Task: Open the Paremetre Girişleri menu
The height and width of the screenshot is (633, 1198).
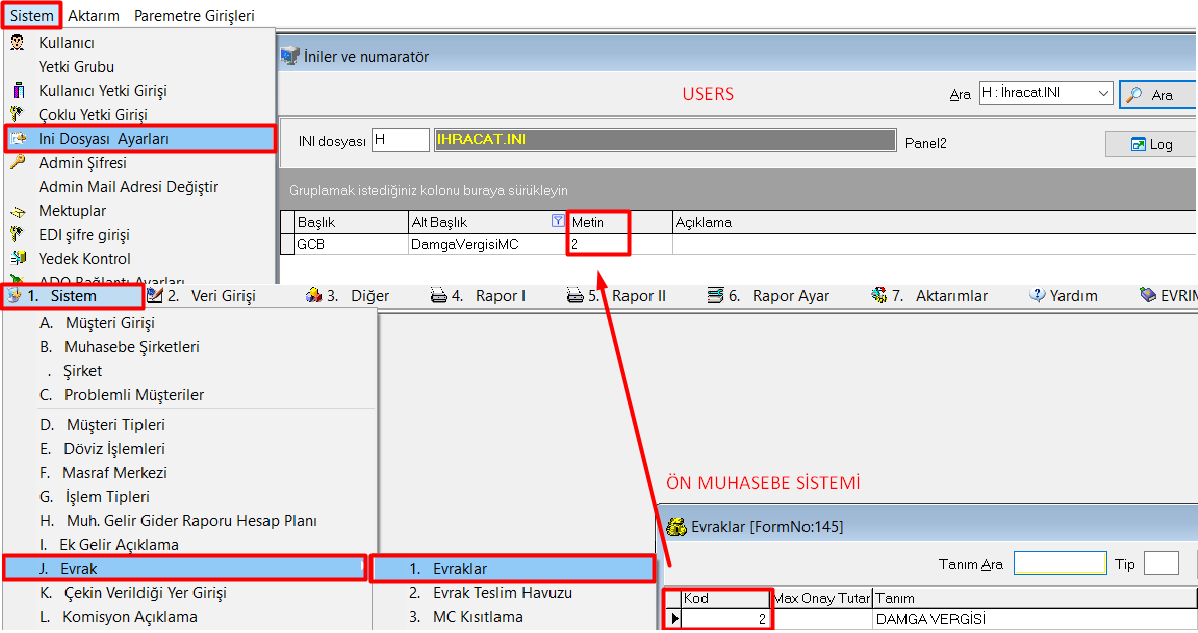Action: pos(194,15)
